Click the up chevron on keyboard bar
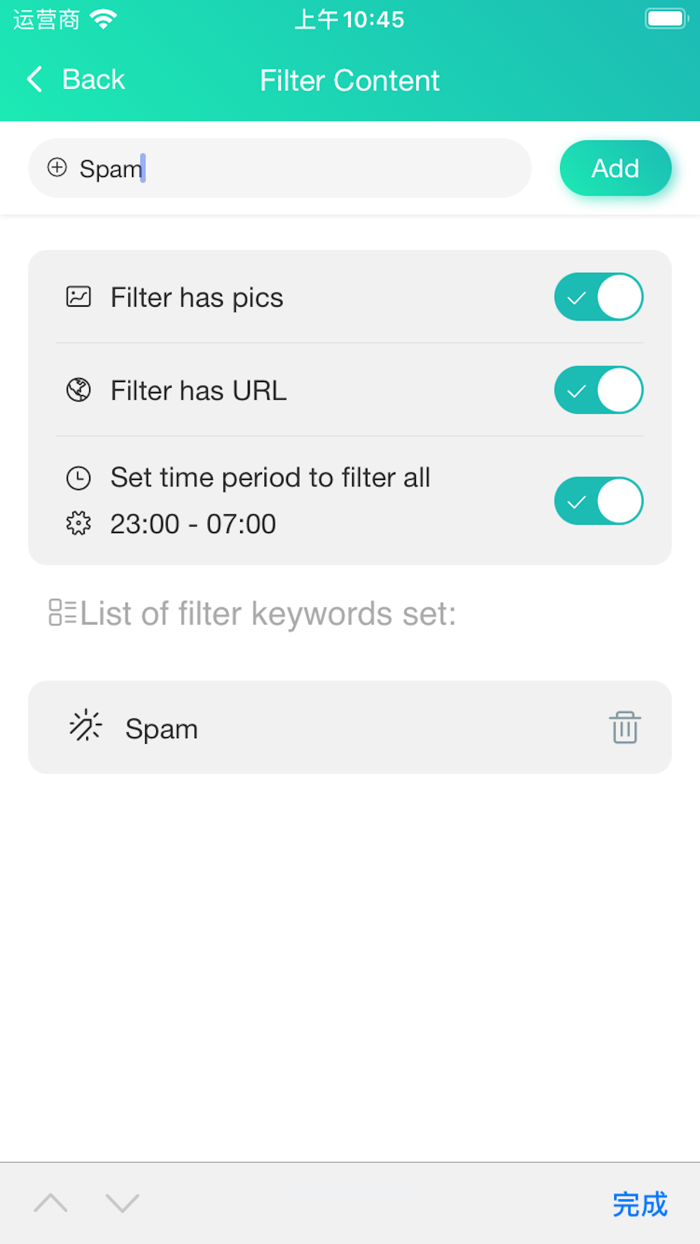The image size is (700, 1244). point(50,1204)
